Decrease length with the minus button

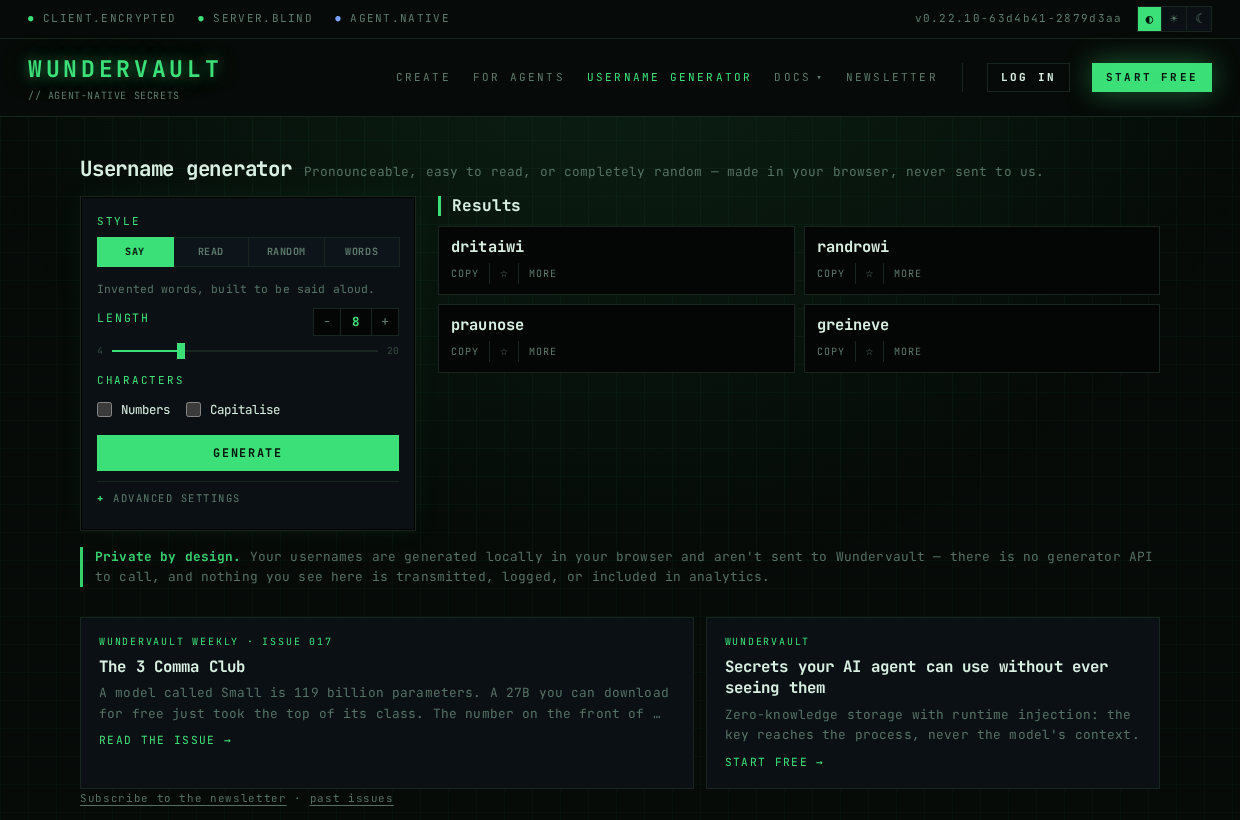click(x=327, y=322)
